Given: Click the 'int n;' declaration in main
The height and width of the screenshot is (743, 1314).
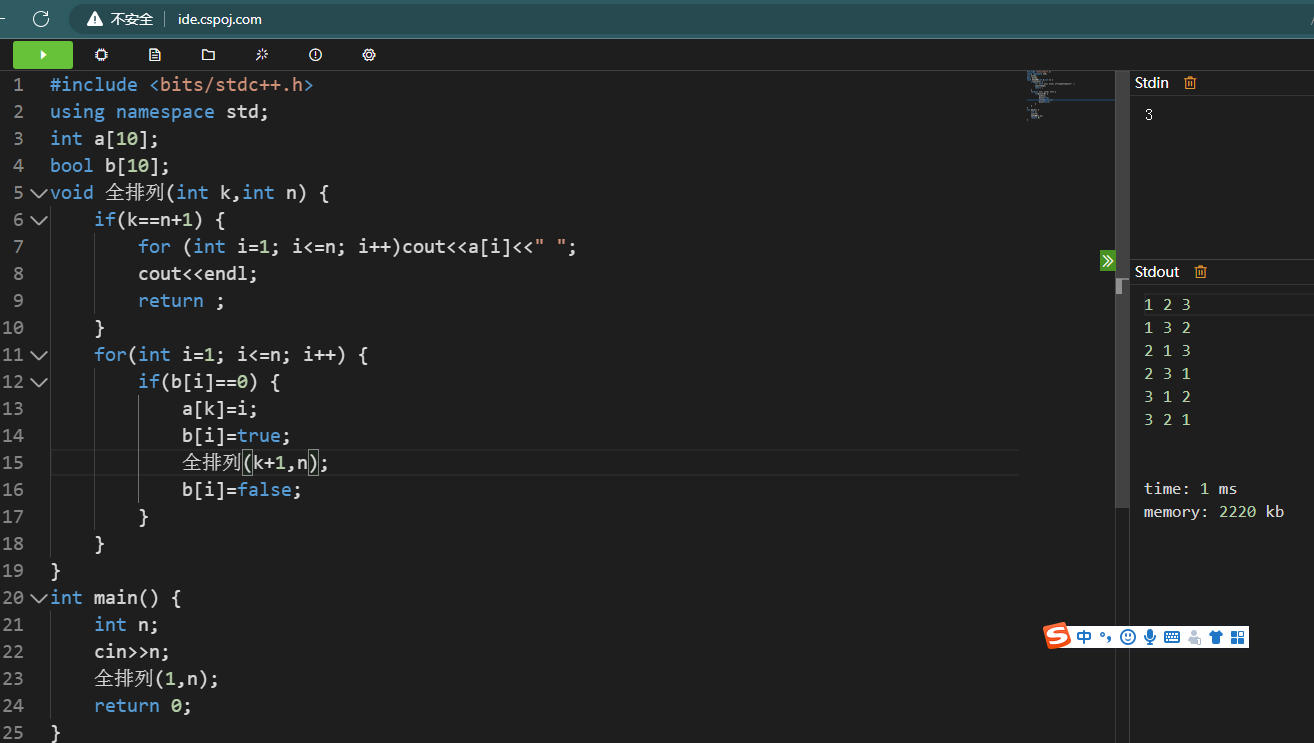Looking at the screenshot, I should pos(127,624).
